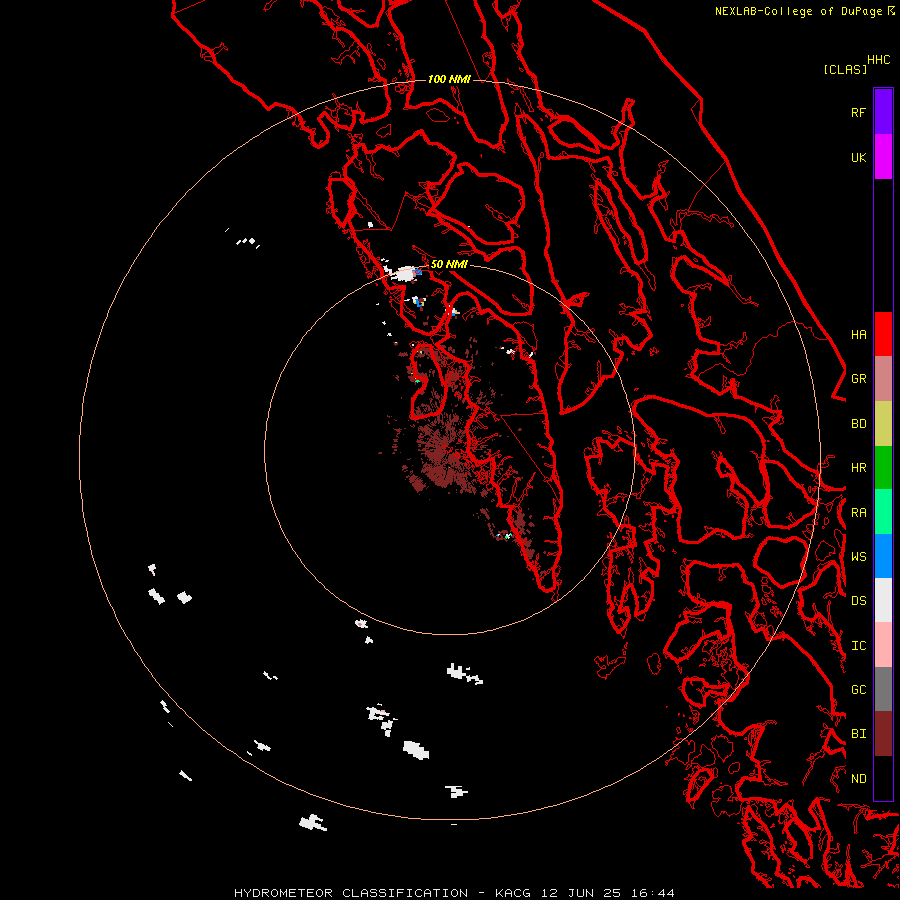Screen dimensions: 900x900
Task: Click the HA legend label
Action: [x=858, y=334]
